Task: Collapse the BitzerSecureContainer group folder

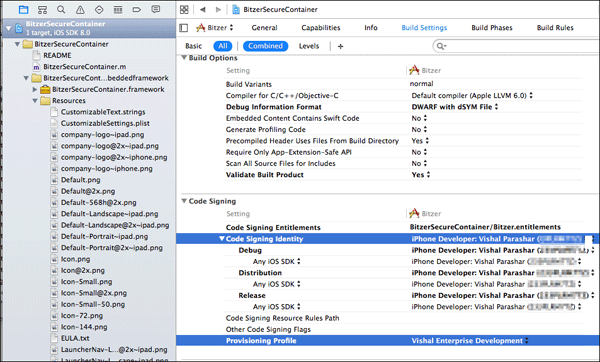Action: point(17,44)
